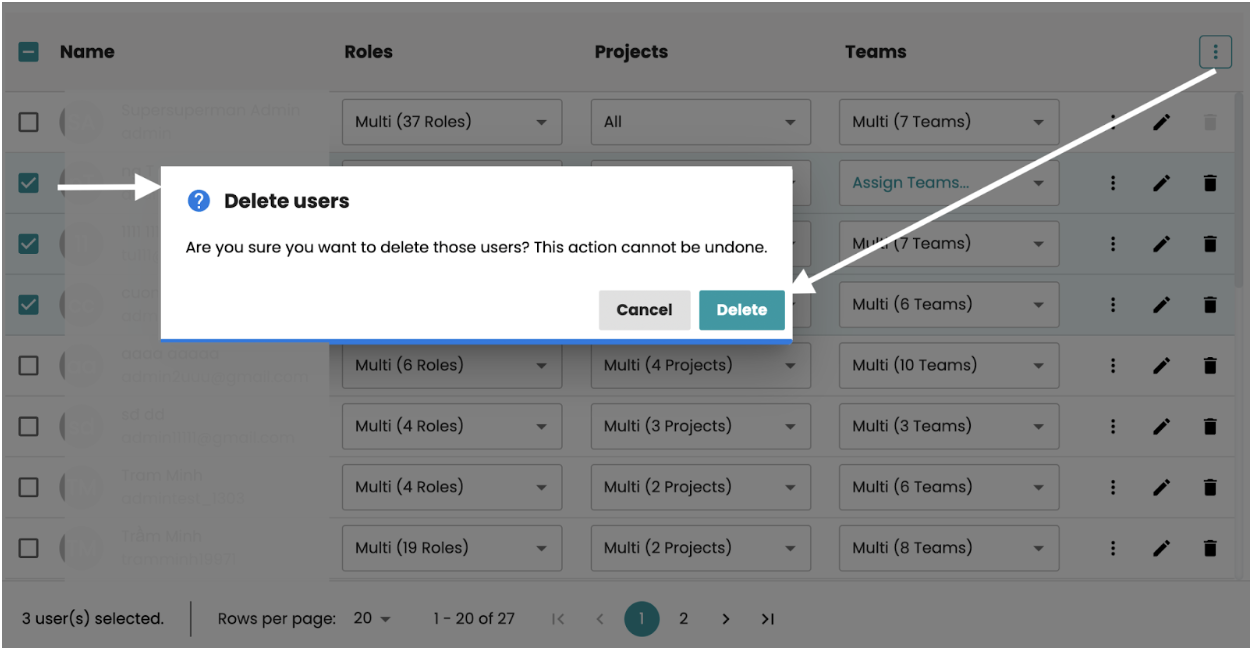
Task: Select checkbox in Multi (19 Roles) row
Action: (x=29, y=548)
